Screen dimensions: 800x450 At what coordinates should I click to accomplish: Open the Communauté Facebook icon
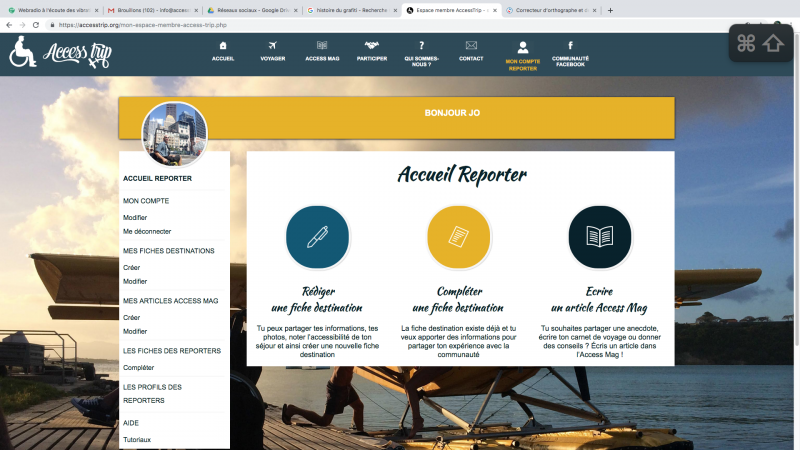point(571,46)
